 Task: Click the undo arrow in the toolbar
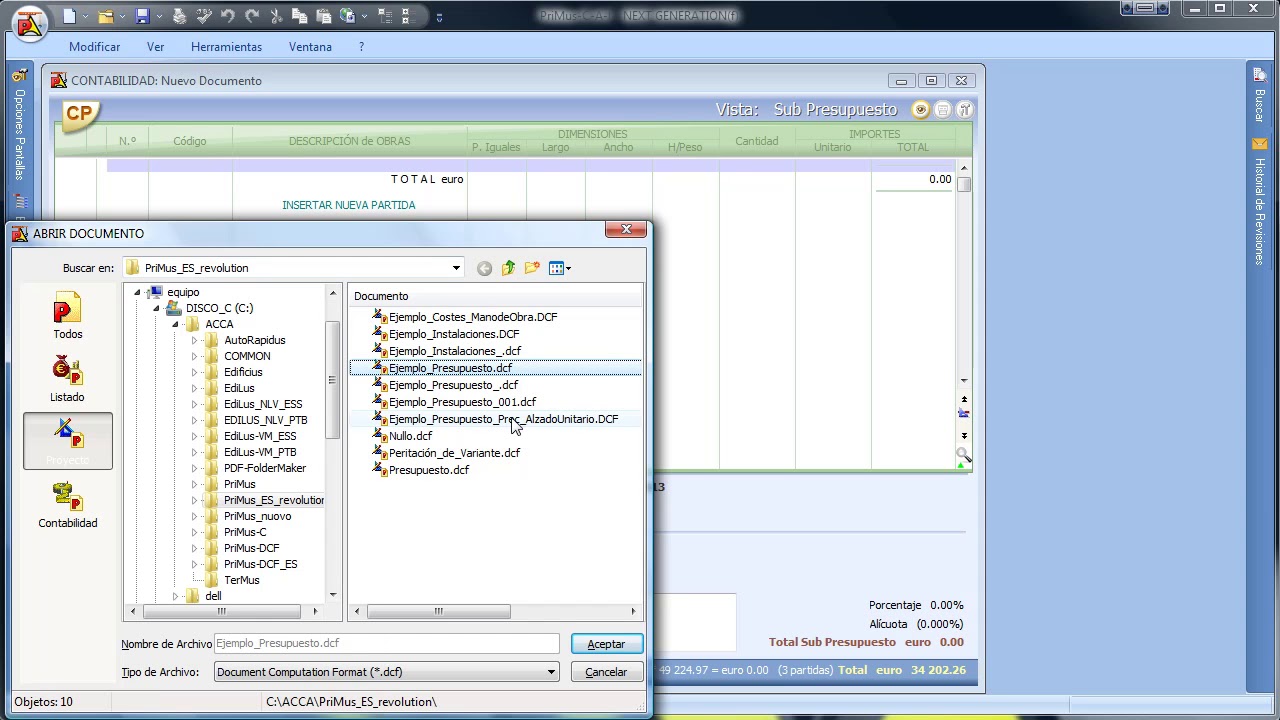click(x=228, y=16)
